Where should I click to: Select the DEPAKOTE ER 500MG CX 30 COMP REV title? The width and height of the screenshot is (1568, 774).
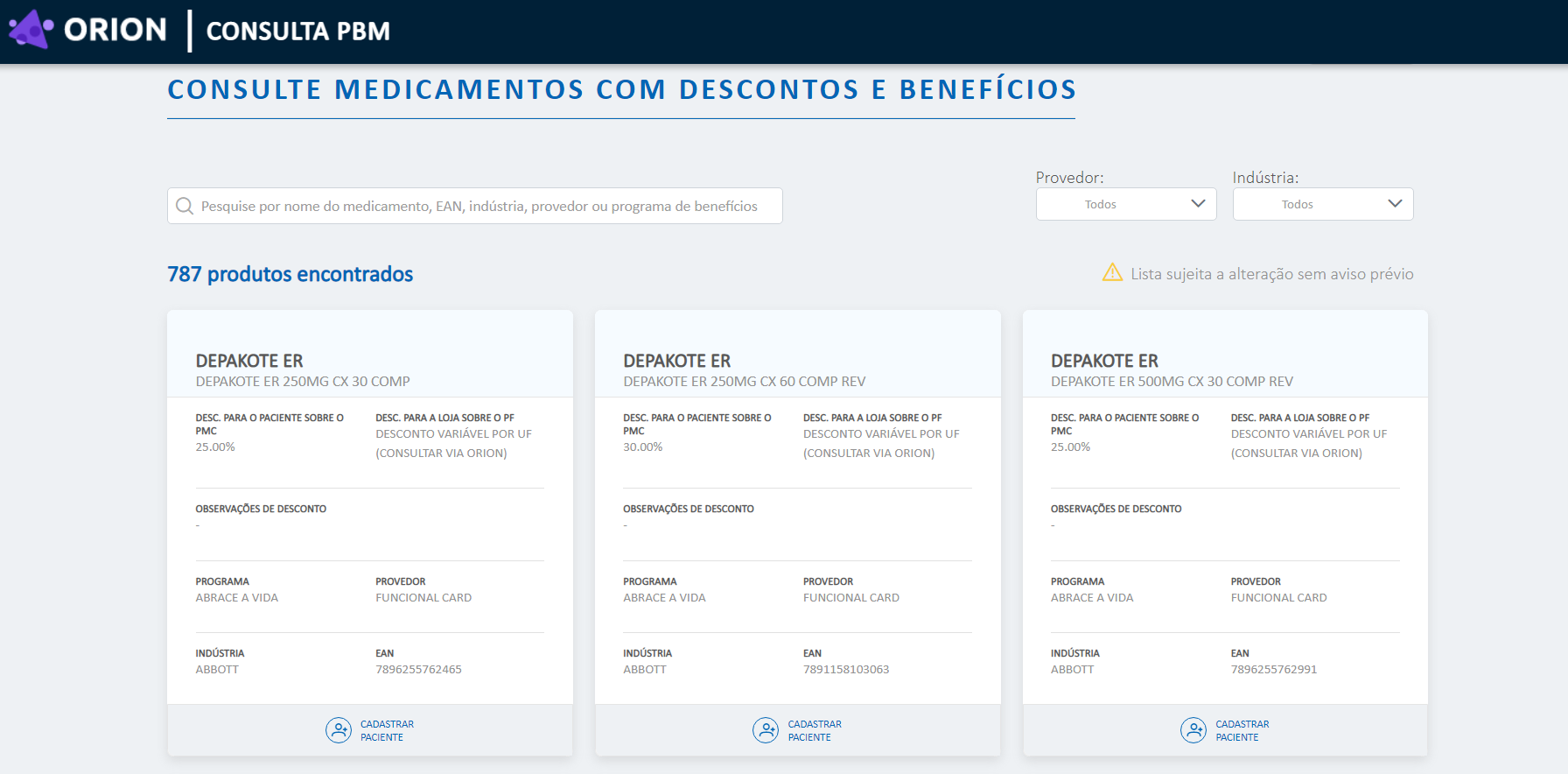coord(1172,382)
